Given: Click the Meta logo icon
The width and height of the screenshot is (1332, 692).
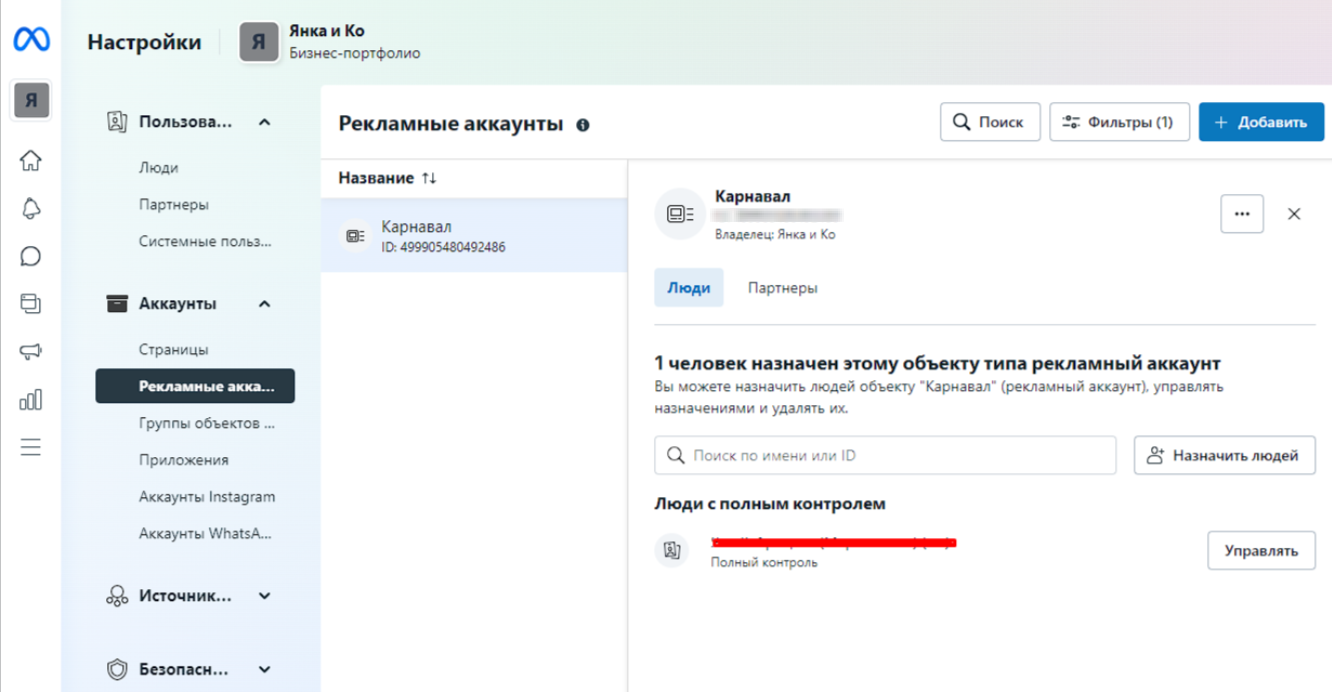Looking at the screenshot, I should 31,41.
